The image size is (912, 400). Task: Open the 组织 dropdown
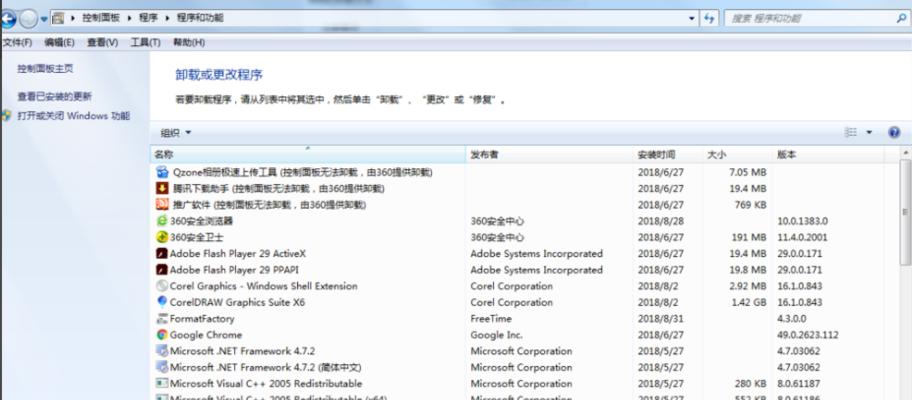click(176, 133)
